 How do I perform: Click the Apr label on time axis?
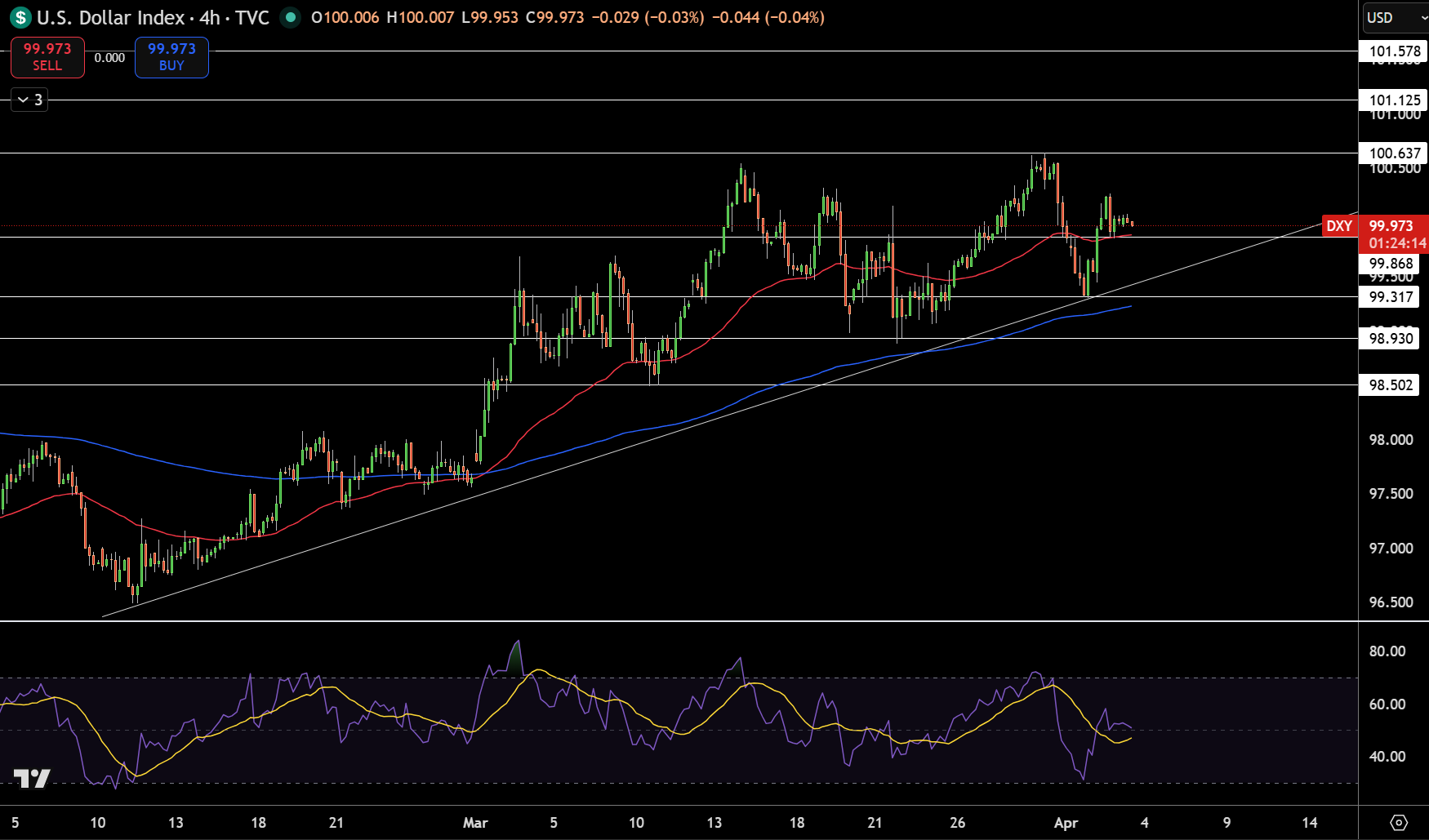1066,823
